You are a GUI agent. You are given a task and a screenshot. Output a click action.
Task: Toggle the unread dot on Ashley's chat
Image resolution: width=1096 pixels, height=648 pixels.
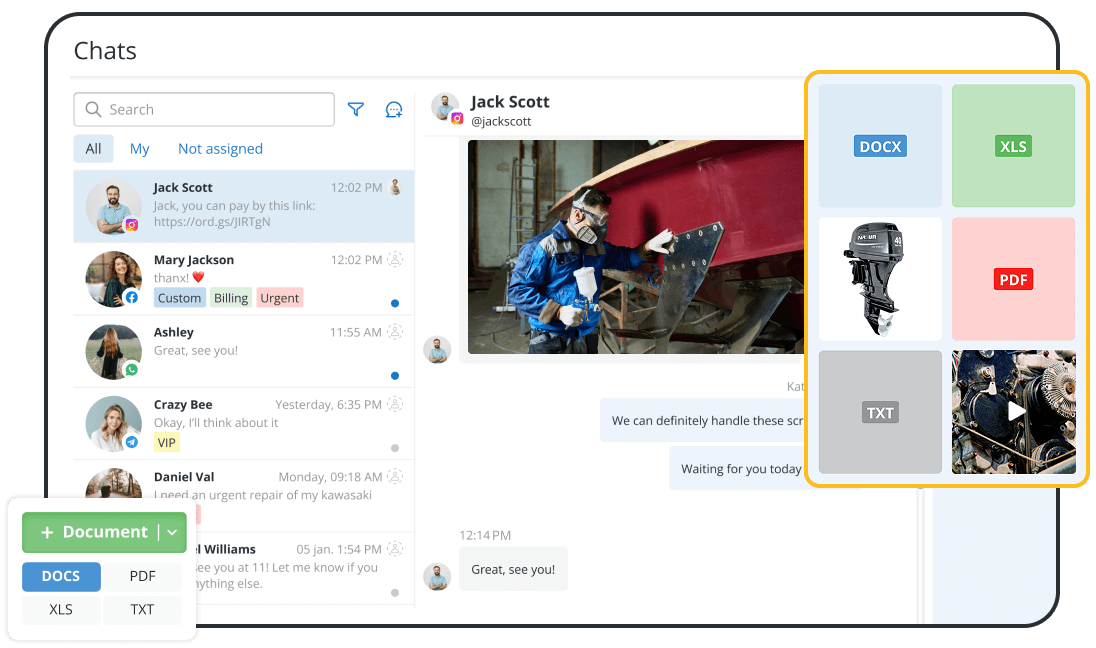(394, 376)
